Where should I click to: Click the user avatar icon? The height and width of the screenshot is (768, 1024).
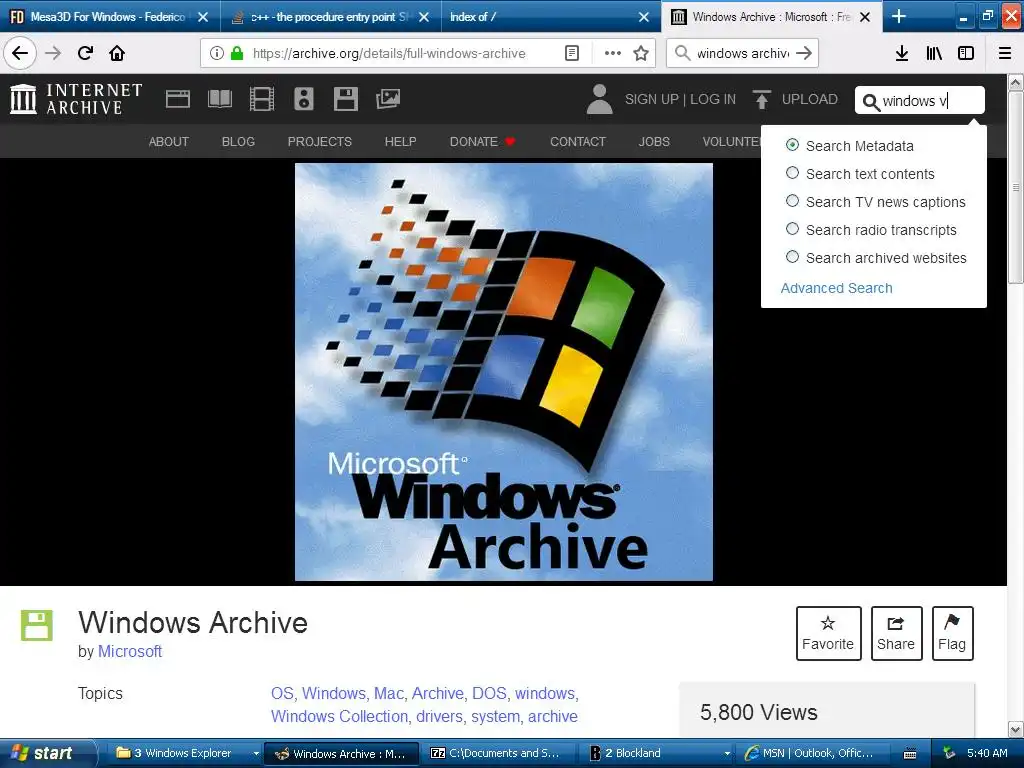tap(599, 99)
